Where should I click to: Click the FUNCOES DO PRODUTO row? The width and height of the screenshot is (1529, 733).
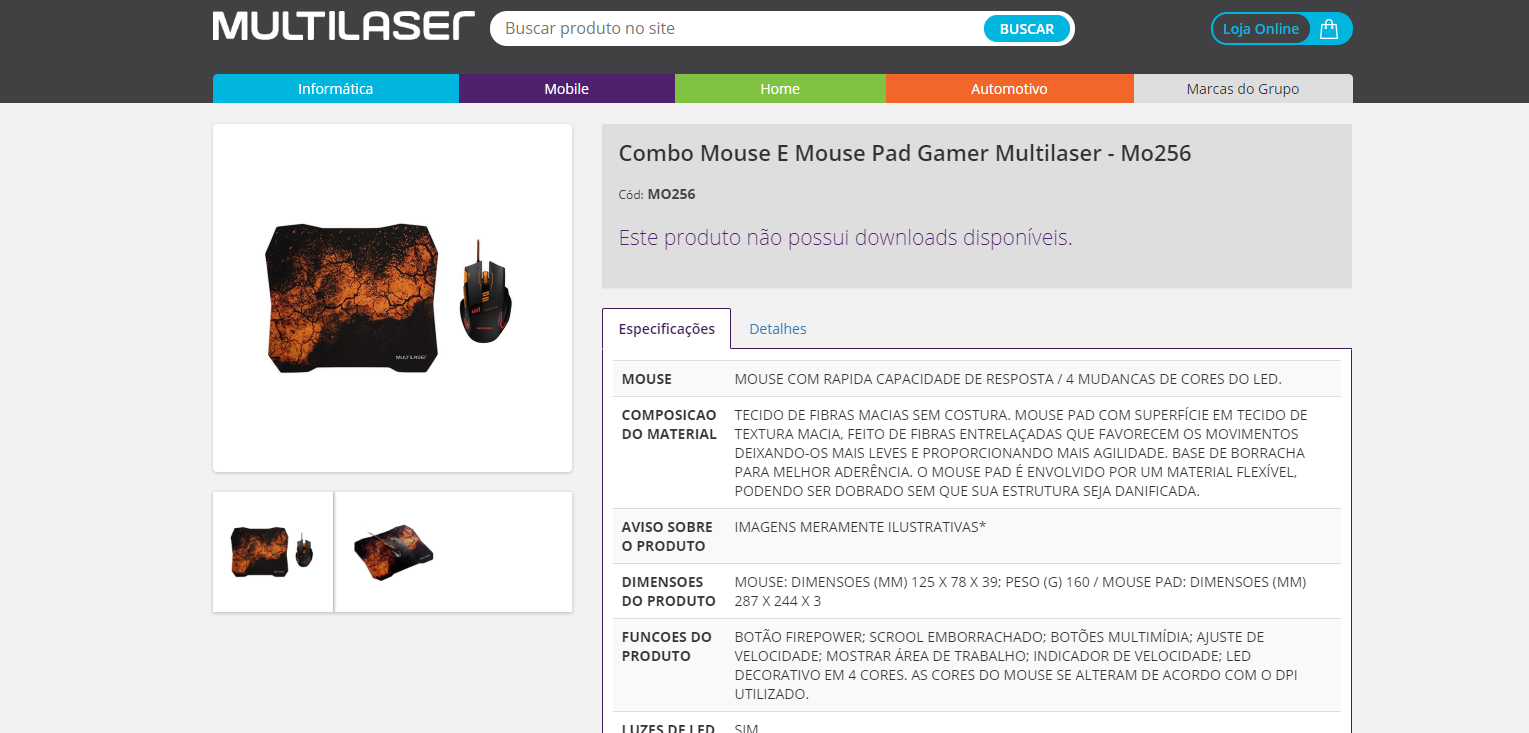(x=976, y=665)
